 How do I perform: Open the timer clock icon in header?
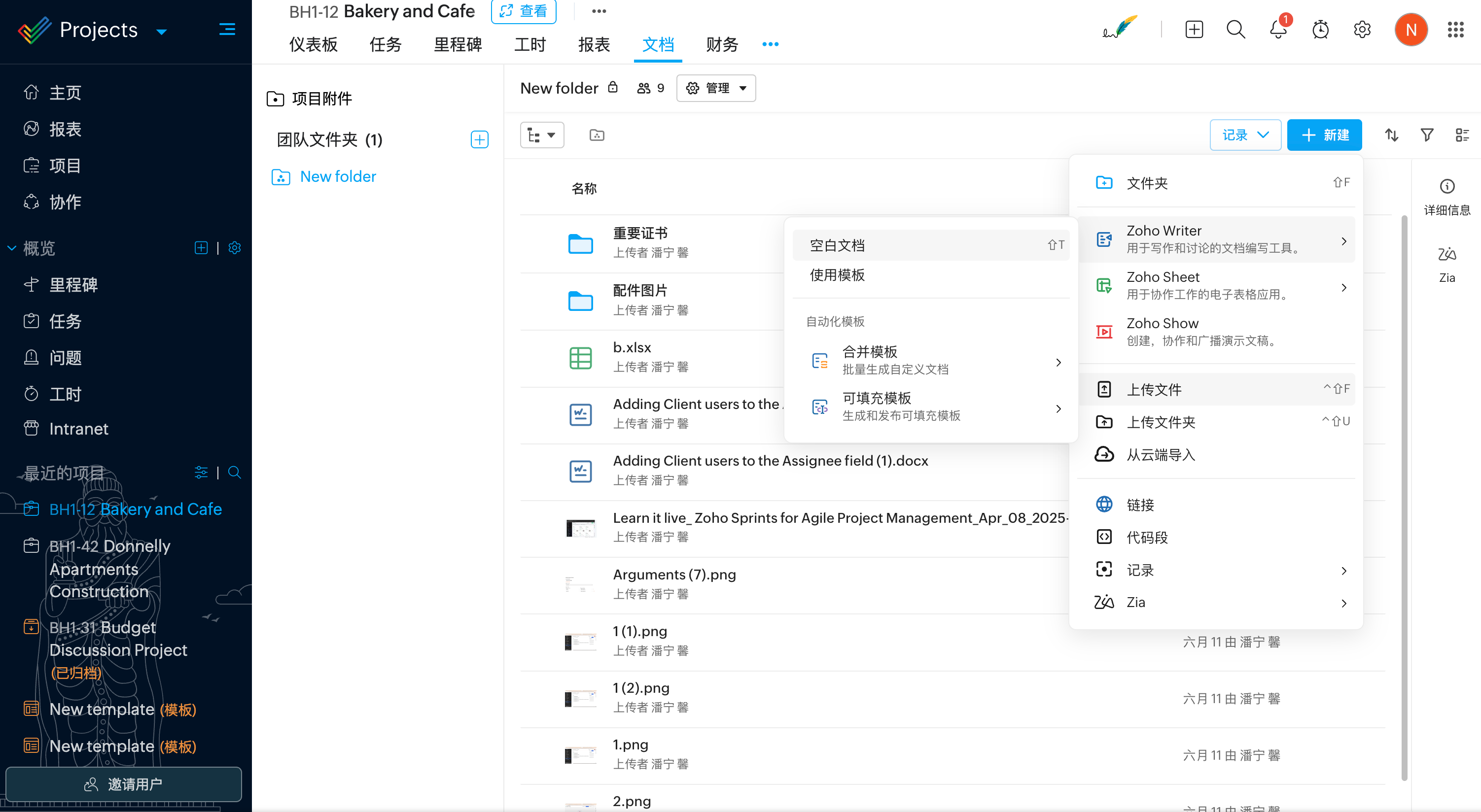[1320, 29]
